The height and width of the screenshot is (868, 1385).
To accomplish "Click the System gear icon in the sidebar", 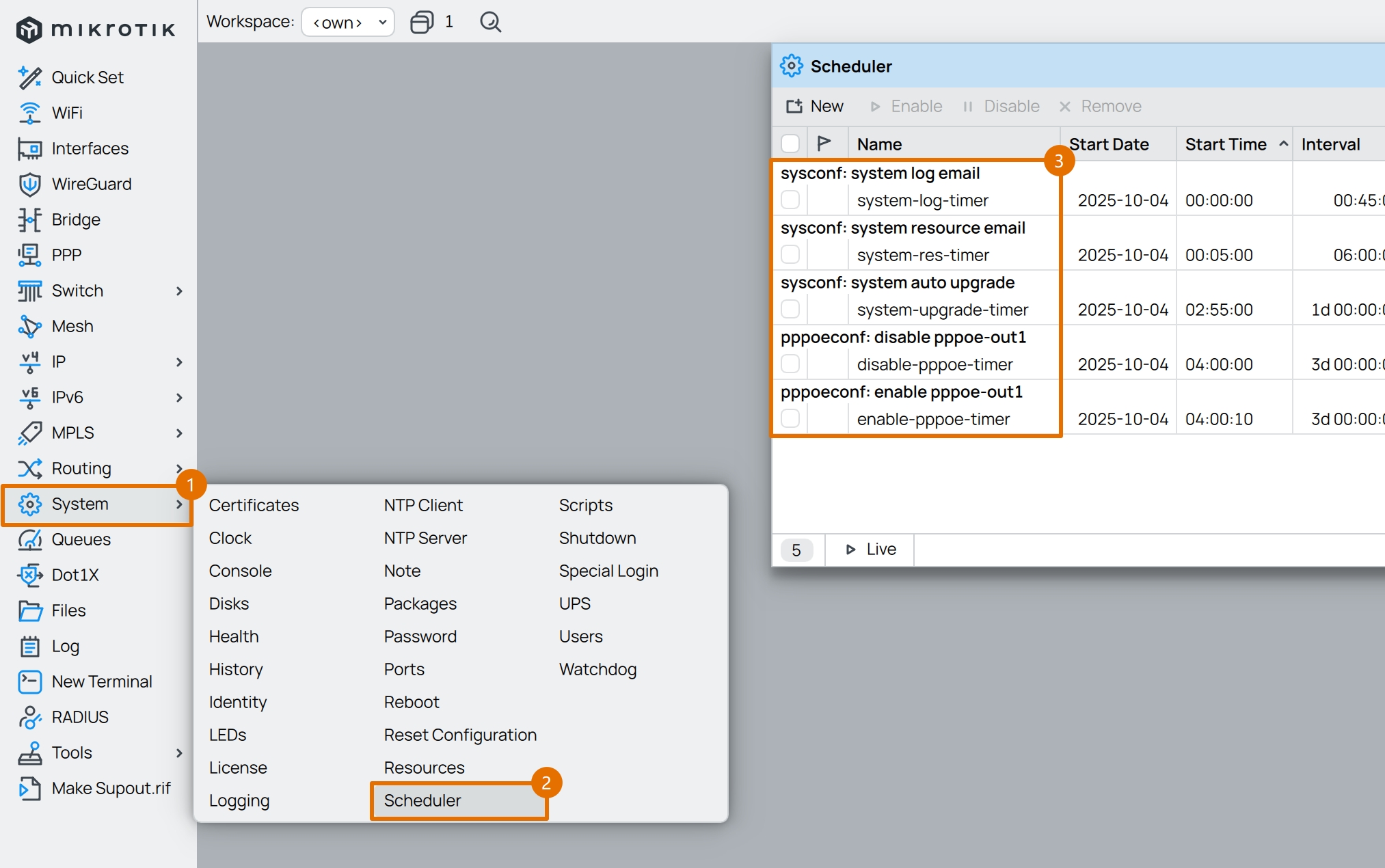I will [30, 504].
